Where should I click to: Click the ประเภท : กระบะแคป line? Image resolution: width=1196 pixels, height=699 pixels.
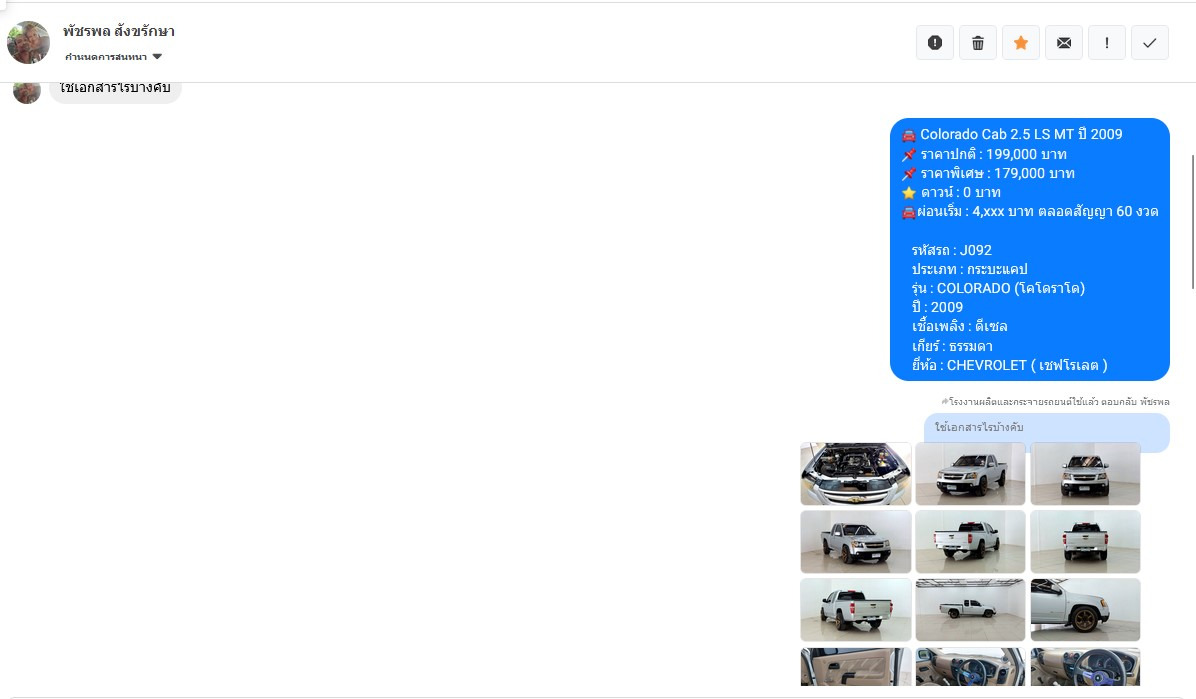pyautogui.click(x=969, y=269)
